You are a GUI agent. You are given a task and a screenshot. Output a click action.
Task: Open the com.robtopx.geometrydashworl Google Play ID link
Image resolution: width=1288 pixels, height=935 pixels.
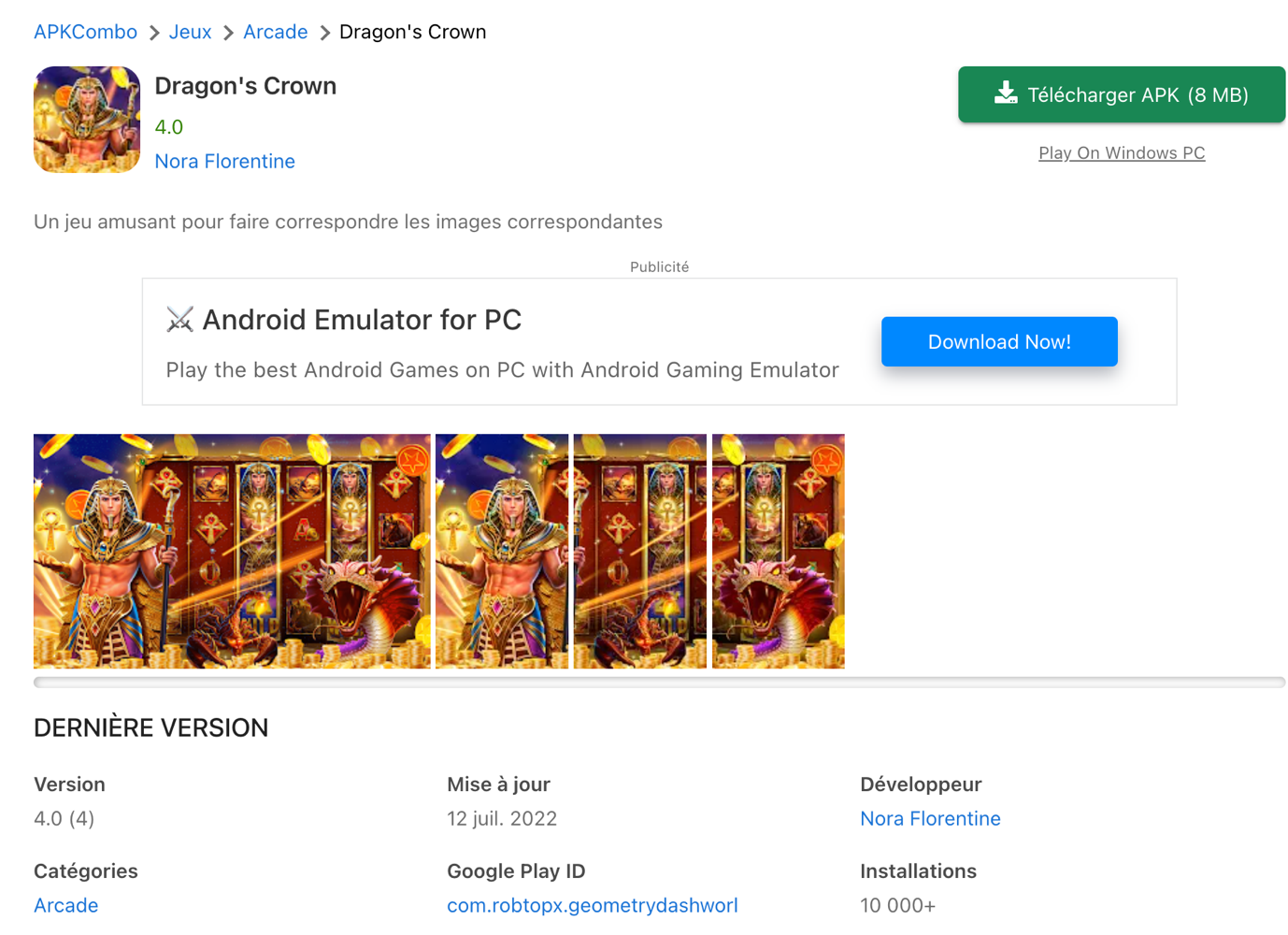coord(592,905)
